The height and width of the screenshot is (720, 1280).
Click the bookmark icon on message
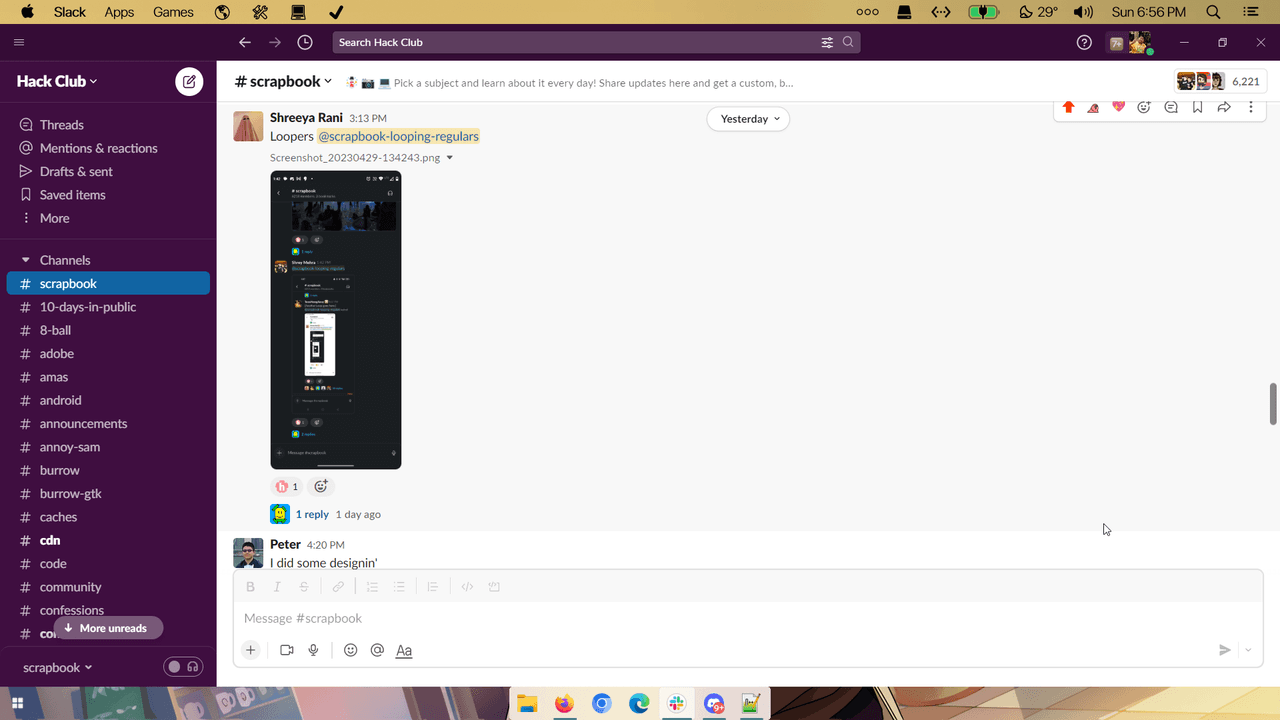click(x=1197, y=107)
